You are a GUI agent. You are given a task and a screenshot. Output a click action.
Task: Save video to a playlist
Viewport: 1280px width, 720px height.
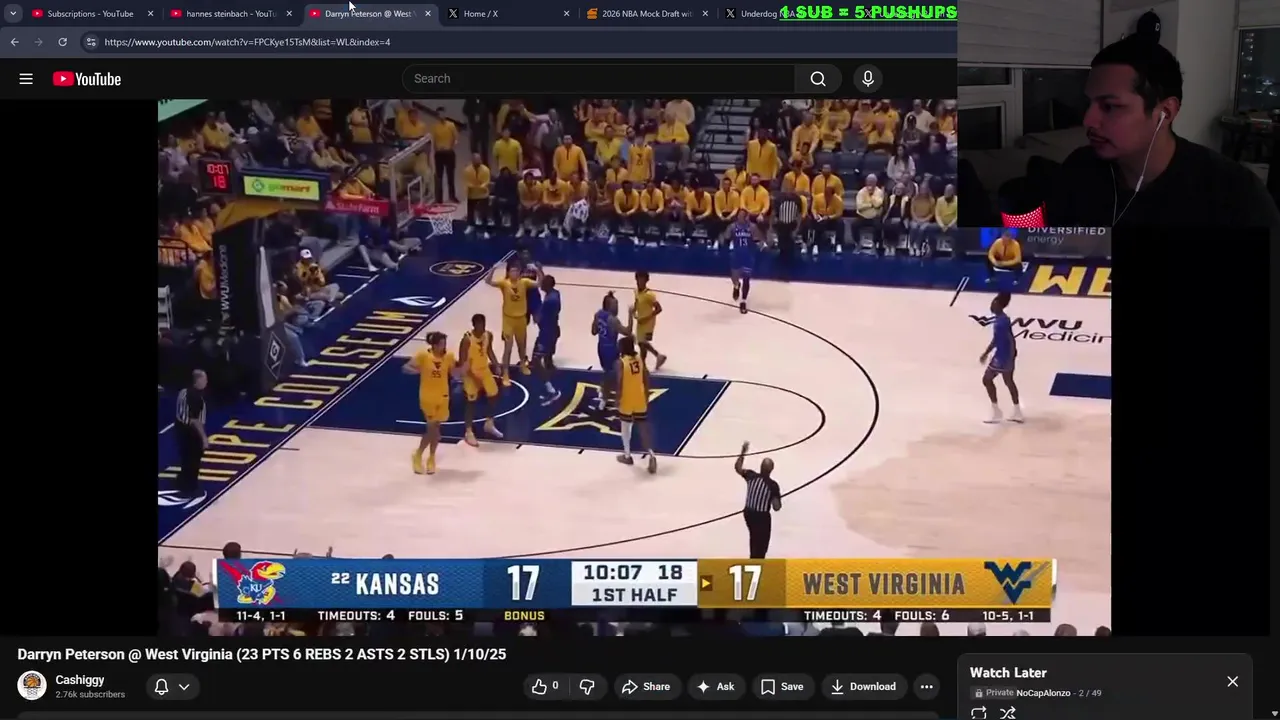point(782,686)
